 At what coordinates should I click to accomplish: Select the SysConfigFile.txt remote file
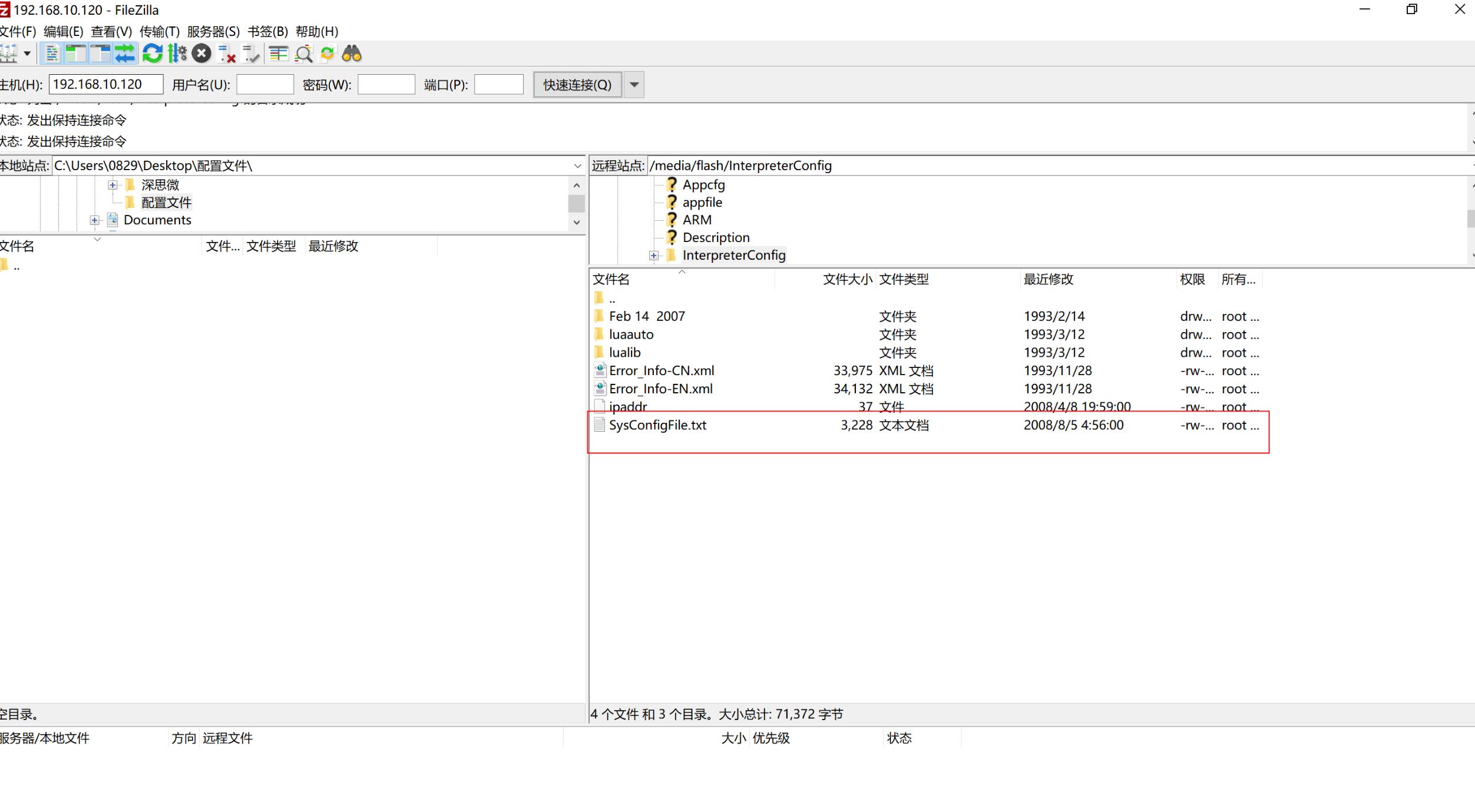point(657,425)
